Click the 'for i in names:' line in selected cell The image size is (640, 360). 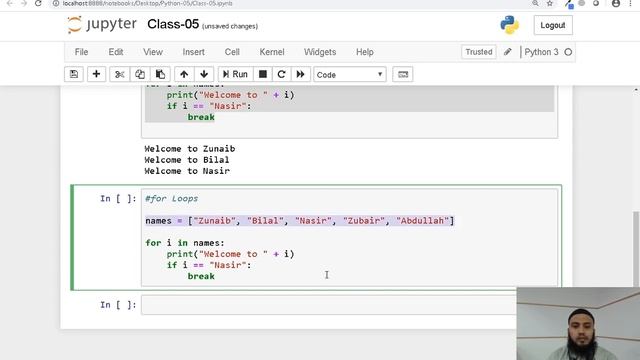[x=185, y=243]
